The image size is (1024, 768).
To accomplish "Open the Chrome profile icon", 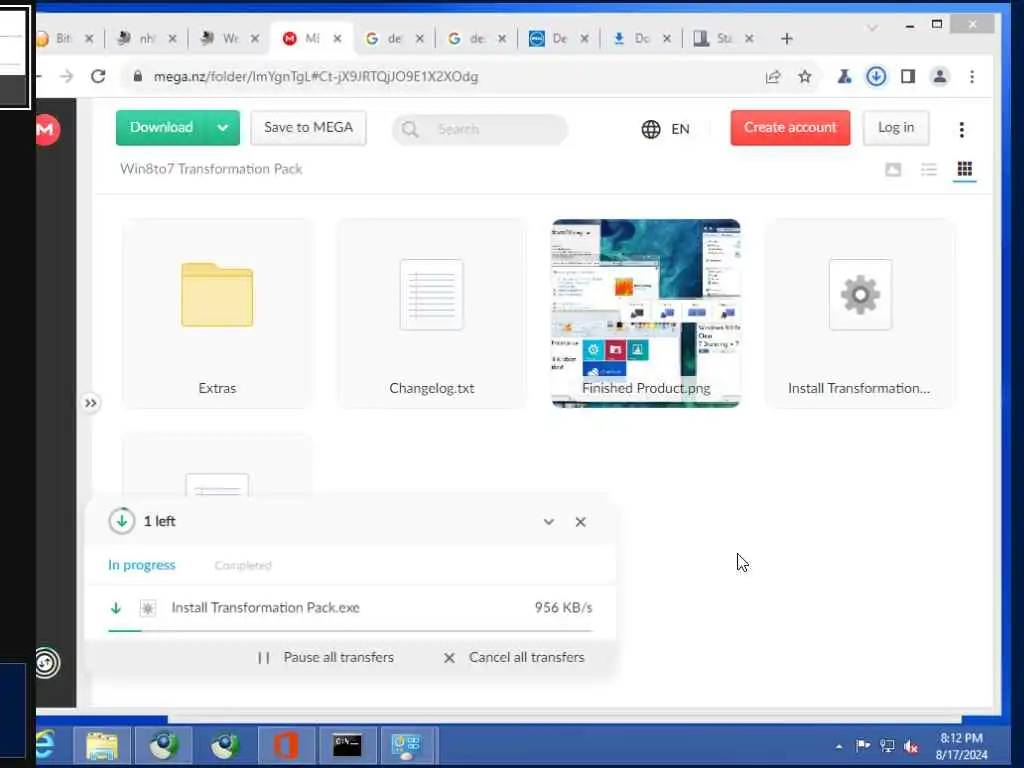I will point(940,77).
